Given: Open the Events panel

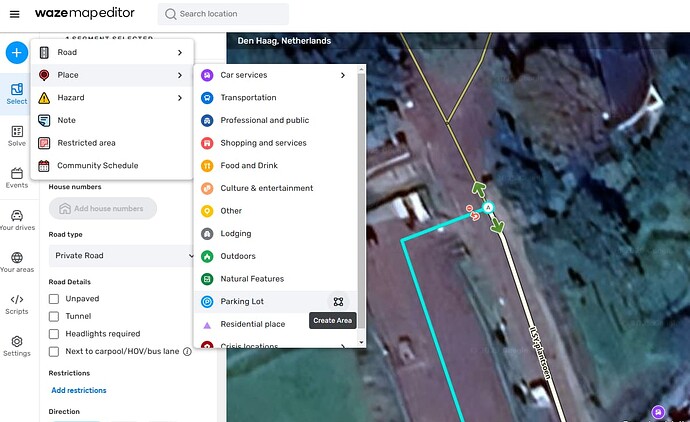Looking at the screenshot, I should tap(17, 178).
